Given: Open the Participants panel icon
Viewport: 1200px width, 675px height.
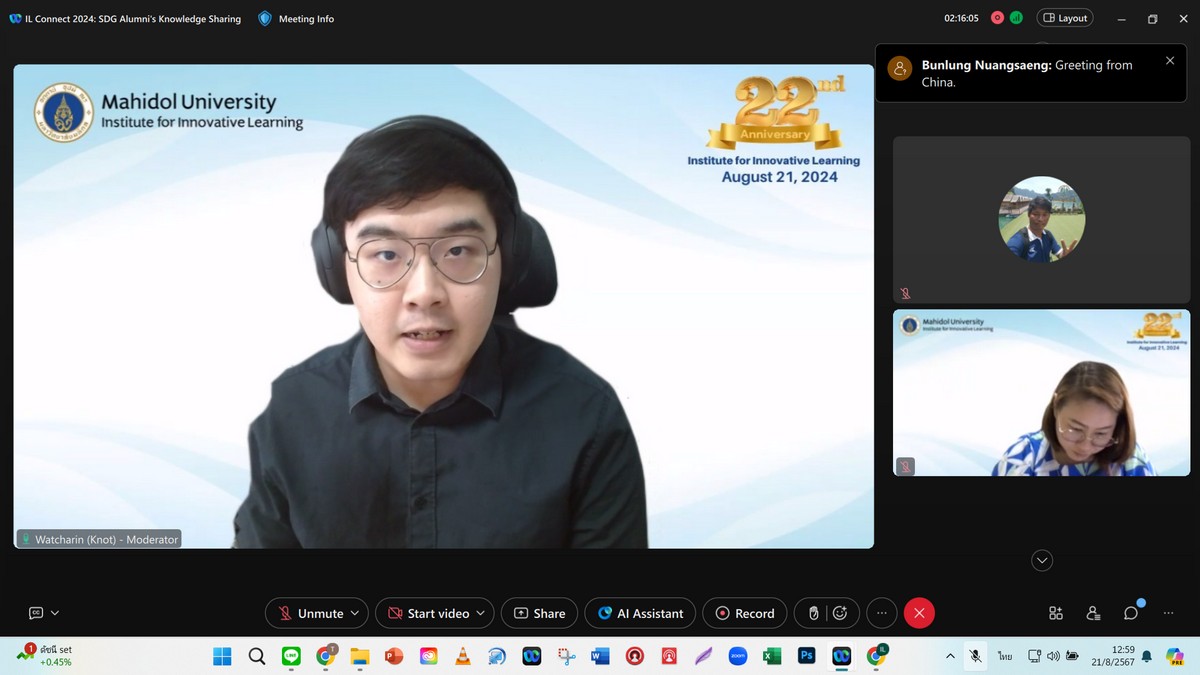Looking at the screenshot, I should coord(1093,613).
